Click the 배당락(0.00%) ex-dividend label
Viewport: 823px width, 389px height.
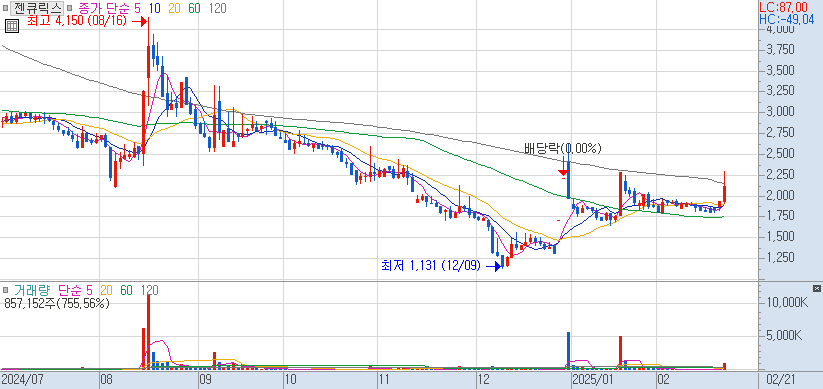[563, 149]
